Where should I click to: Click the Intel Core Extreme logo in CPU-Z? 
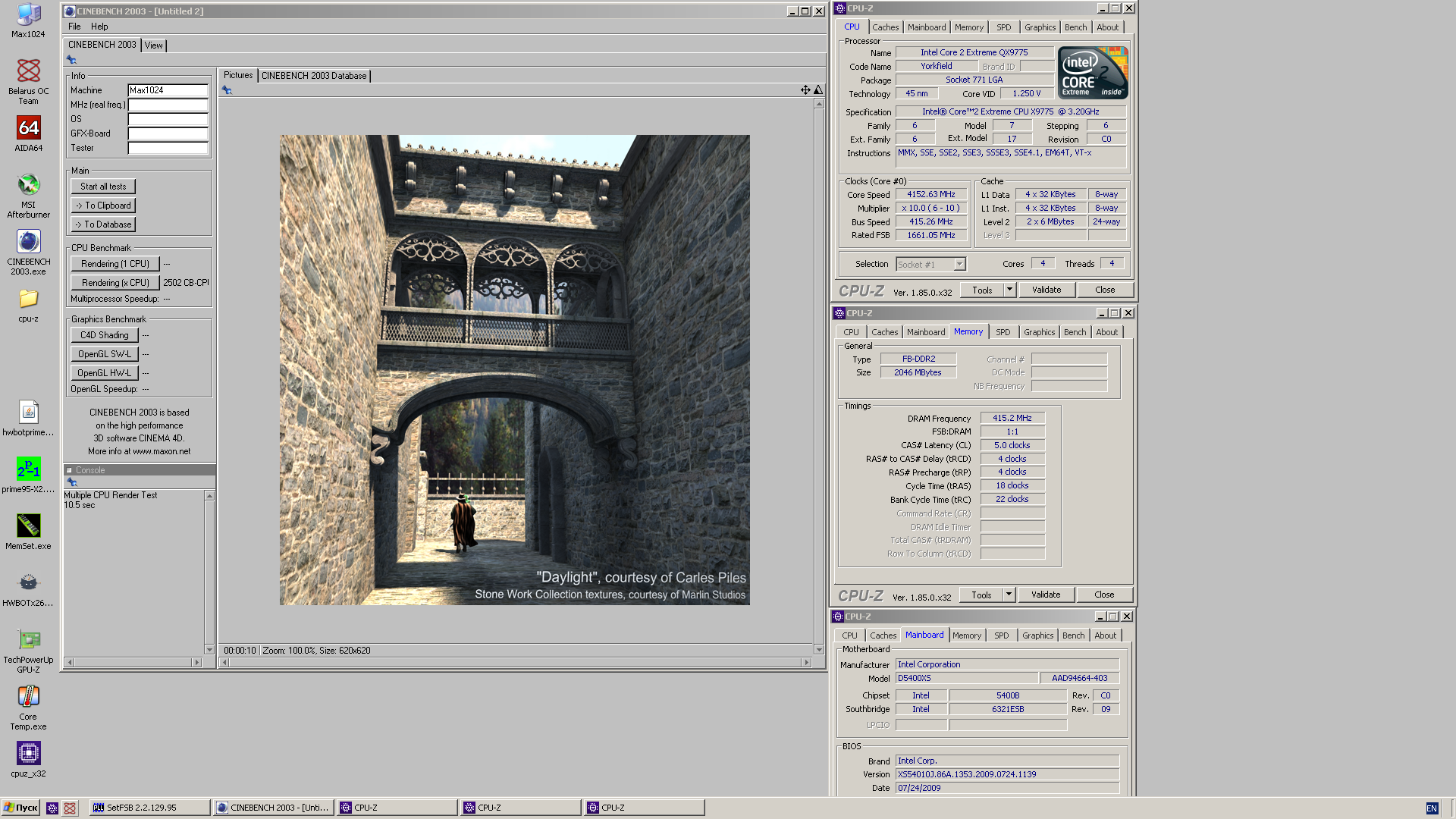pyautogui.click(x=1093, y=73)
